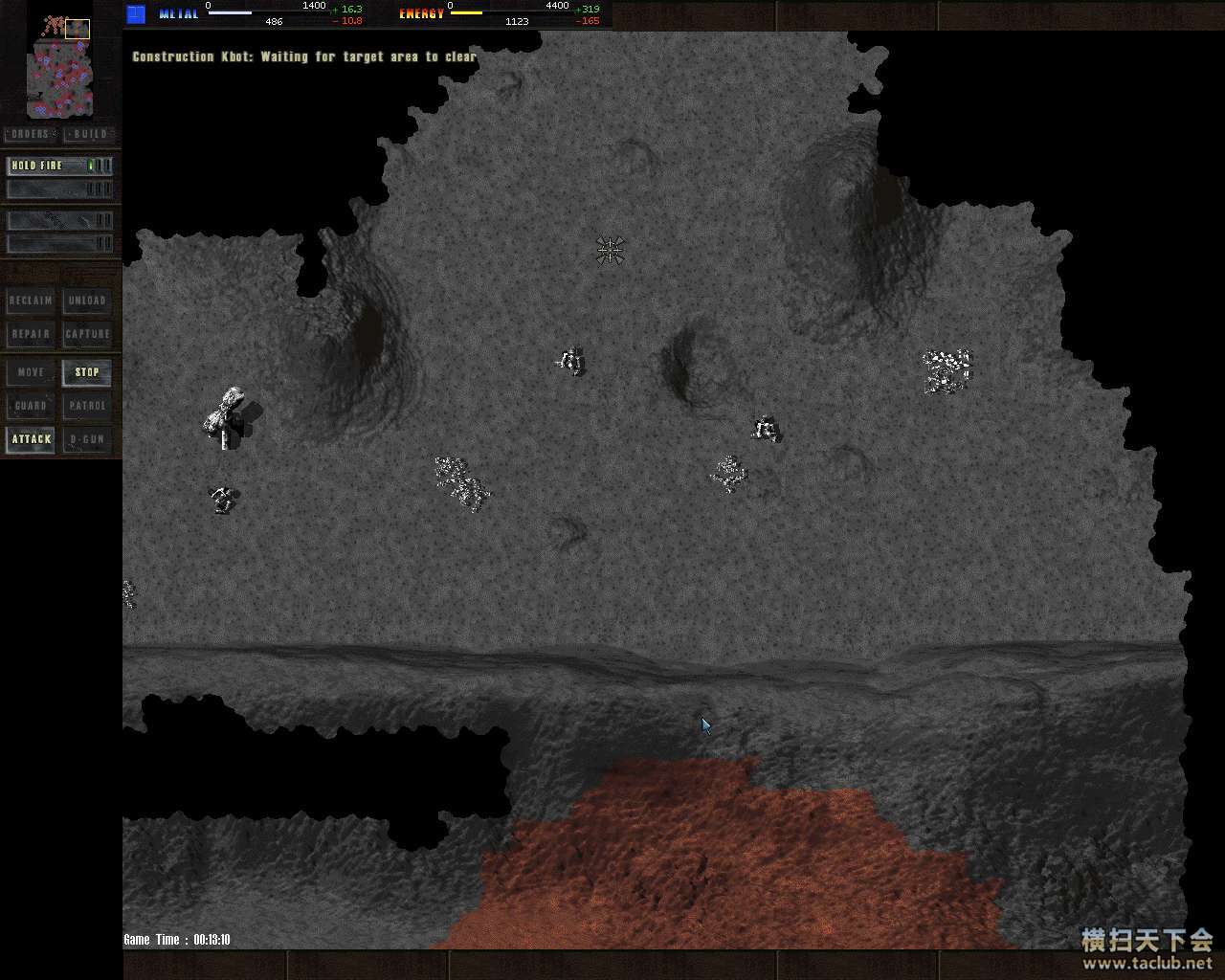Choose the Reclaim order
Image resolution: width=1225 pixels, height=980 pixels.
point(31,301)
